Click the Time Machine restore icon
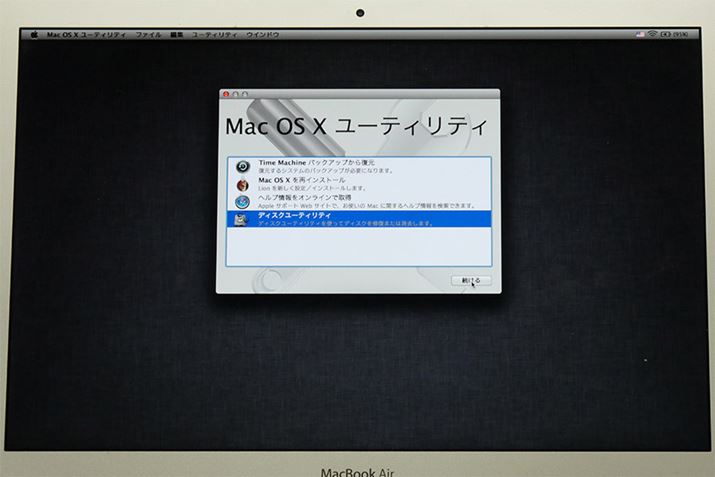 (x=243, y=166)
